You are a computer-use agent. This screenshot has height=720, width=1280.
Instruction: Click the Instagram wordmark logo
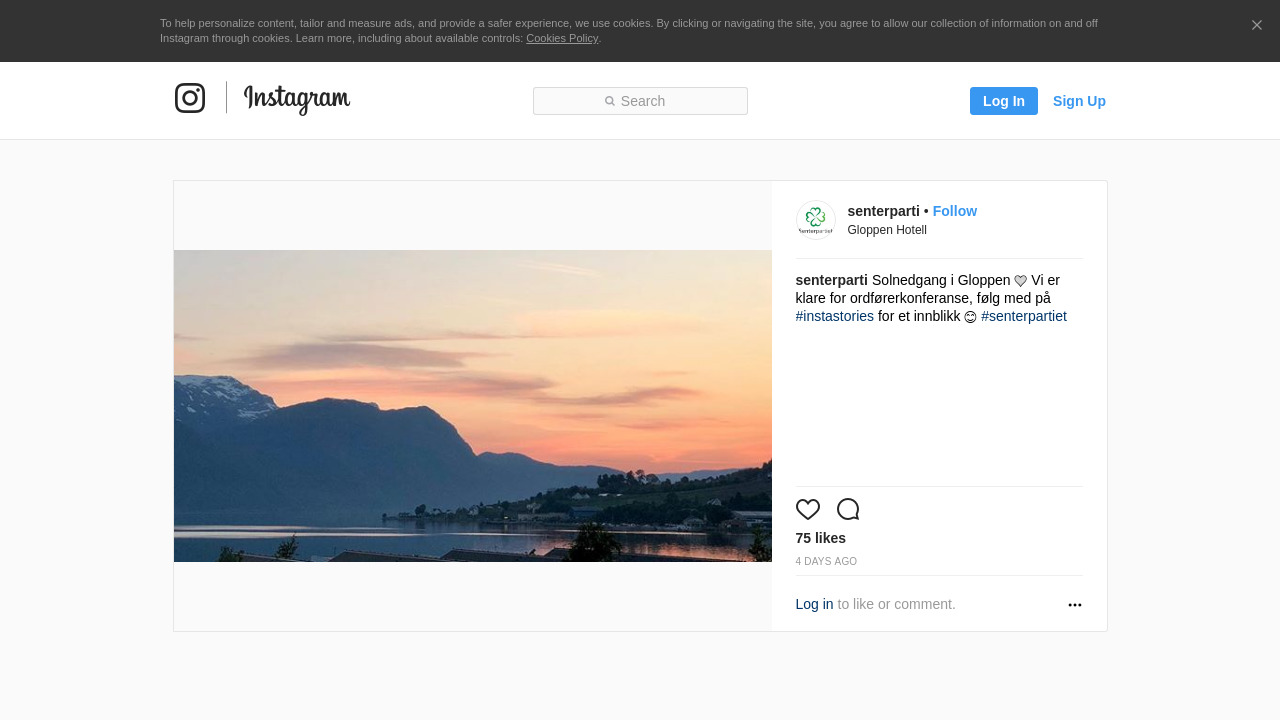click(296, 99)
